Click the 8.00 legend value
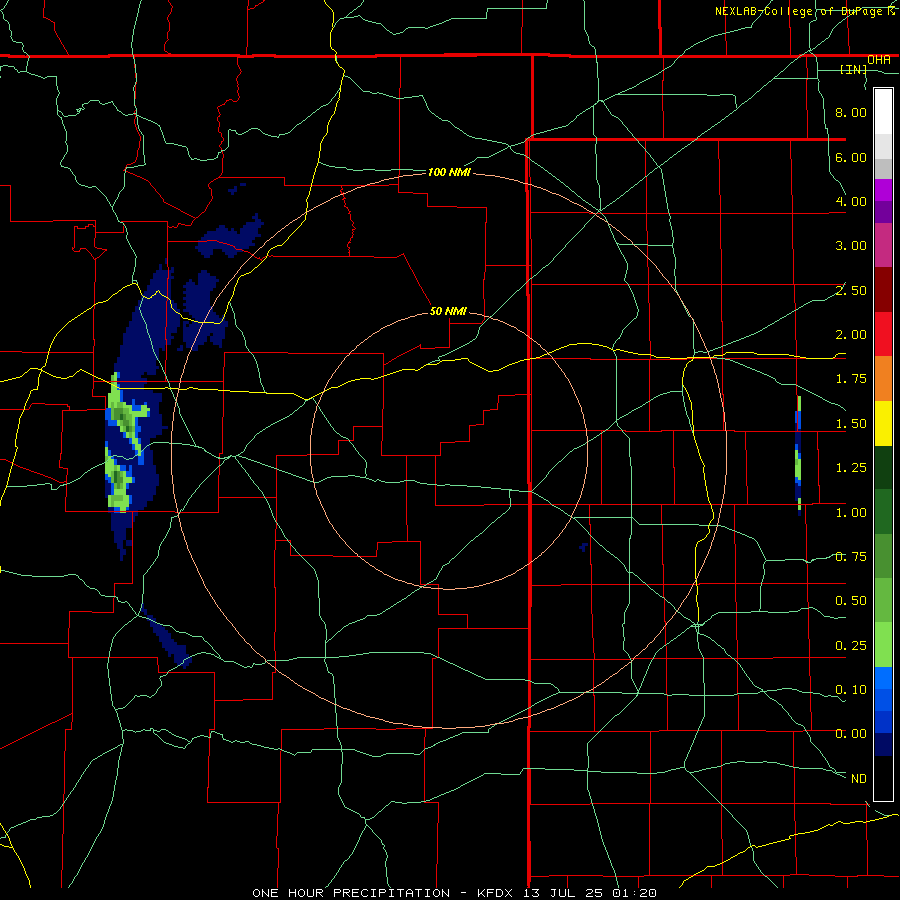 coord(851,112)
